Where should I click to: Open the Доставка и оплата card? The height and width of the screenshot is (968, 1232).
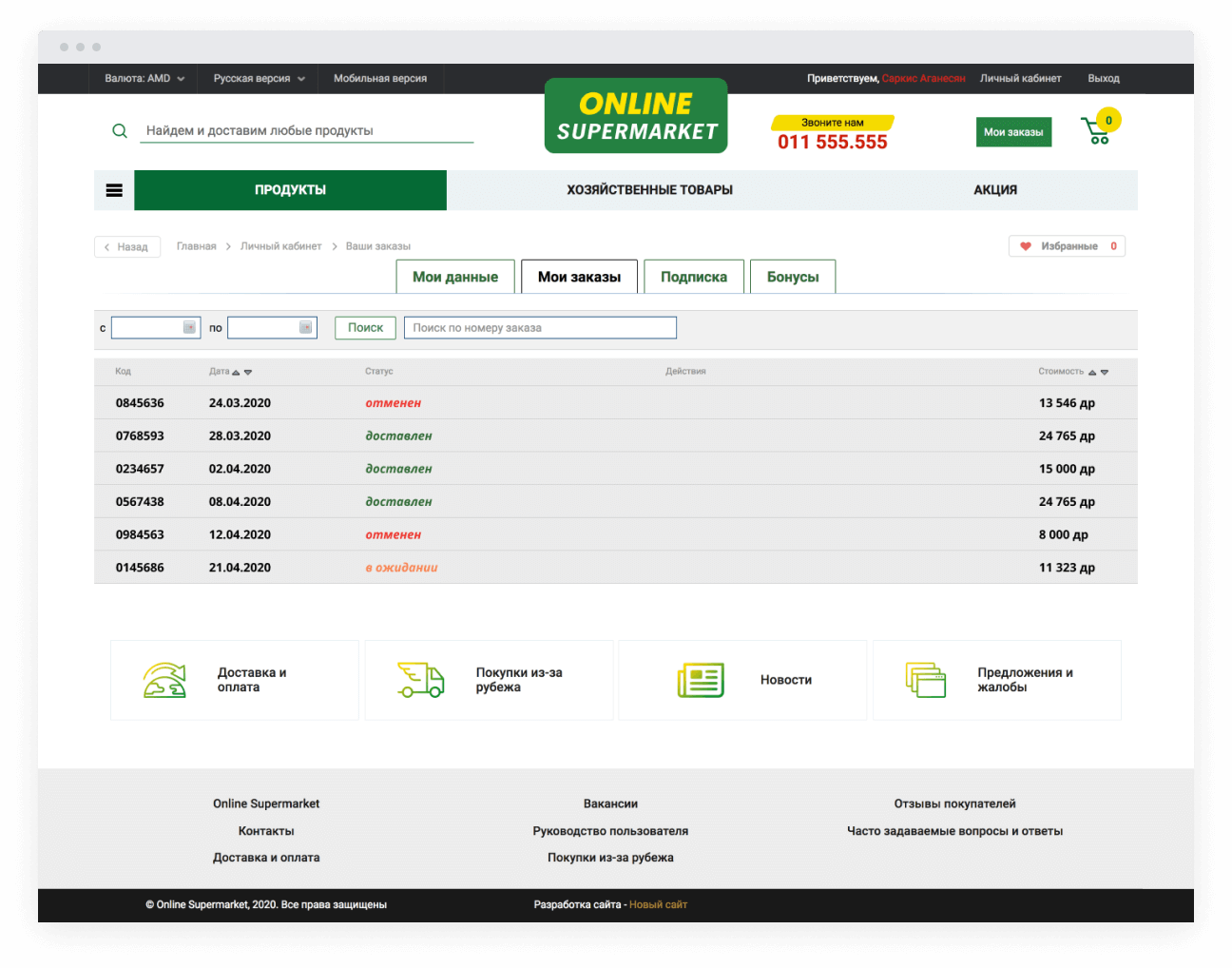[235, 680]
